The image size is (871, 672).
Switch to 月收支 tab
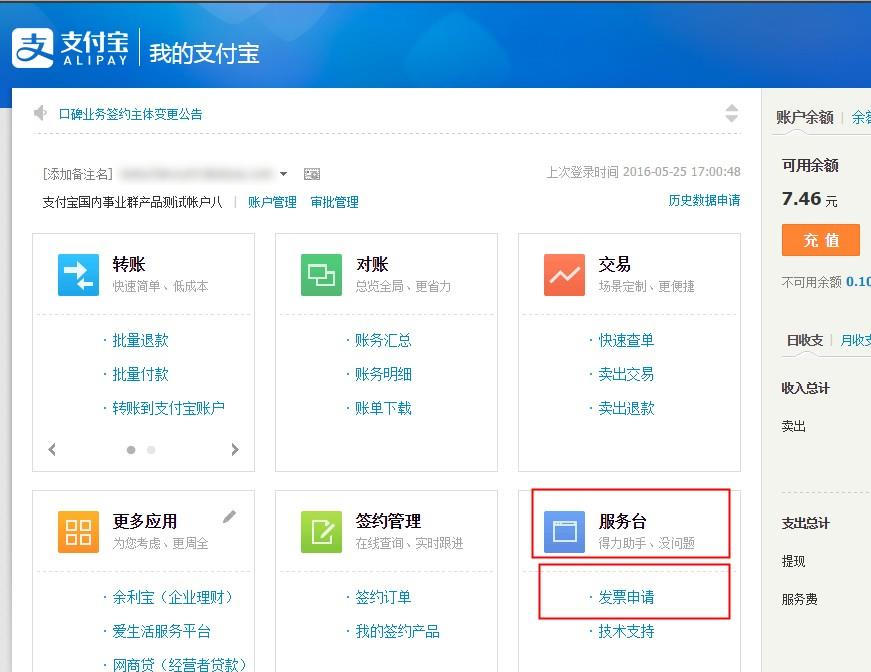coord(855,340)
